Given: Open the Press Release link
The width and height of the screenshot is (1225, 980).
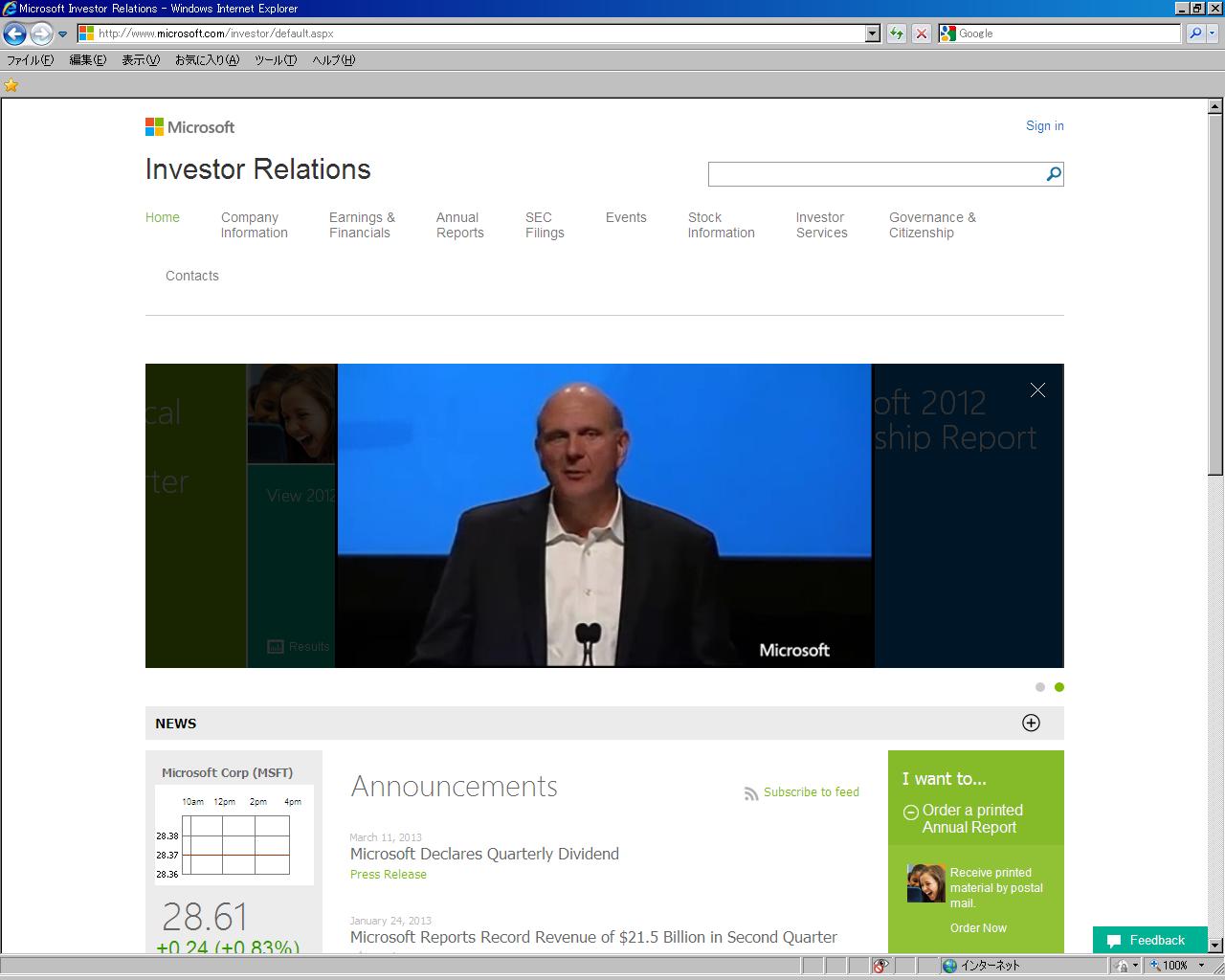Looking at the screenshot, I should 389,874.
